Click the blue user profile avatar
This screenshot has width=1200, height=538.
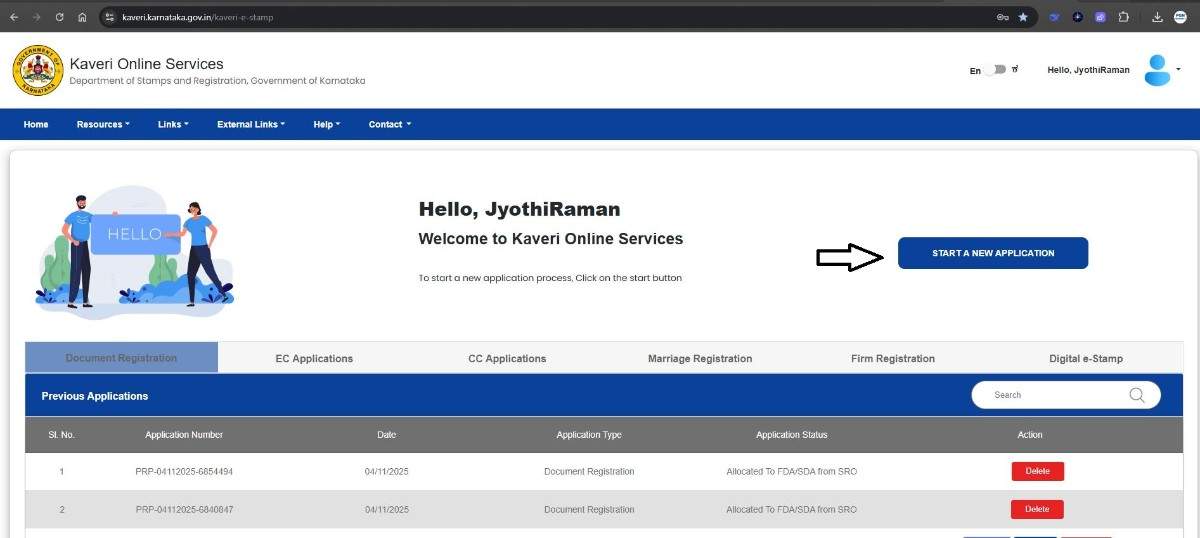1157,70
